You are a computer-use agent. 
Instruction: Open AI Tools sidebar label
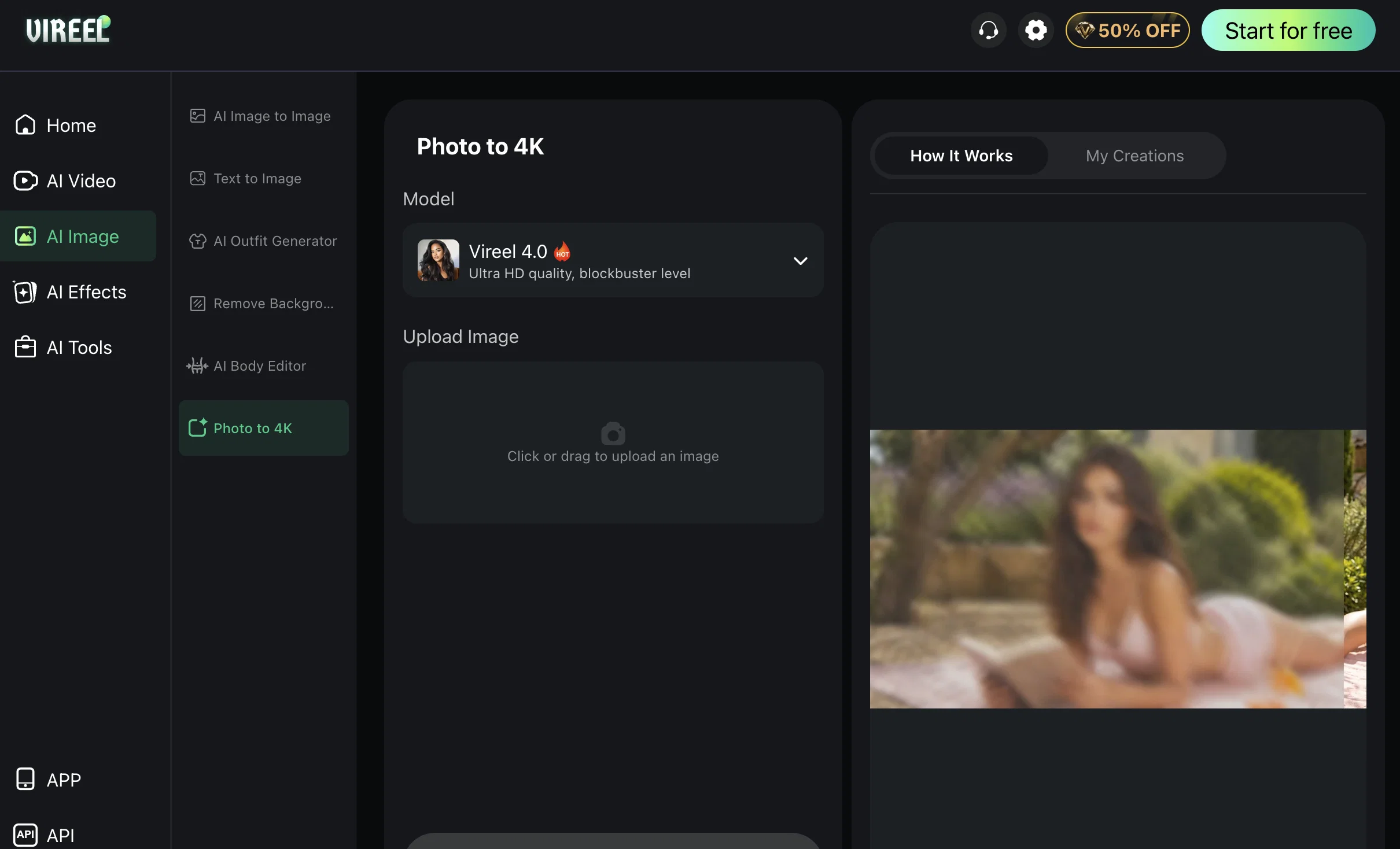point(79,348)
